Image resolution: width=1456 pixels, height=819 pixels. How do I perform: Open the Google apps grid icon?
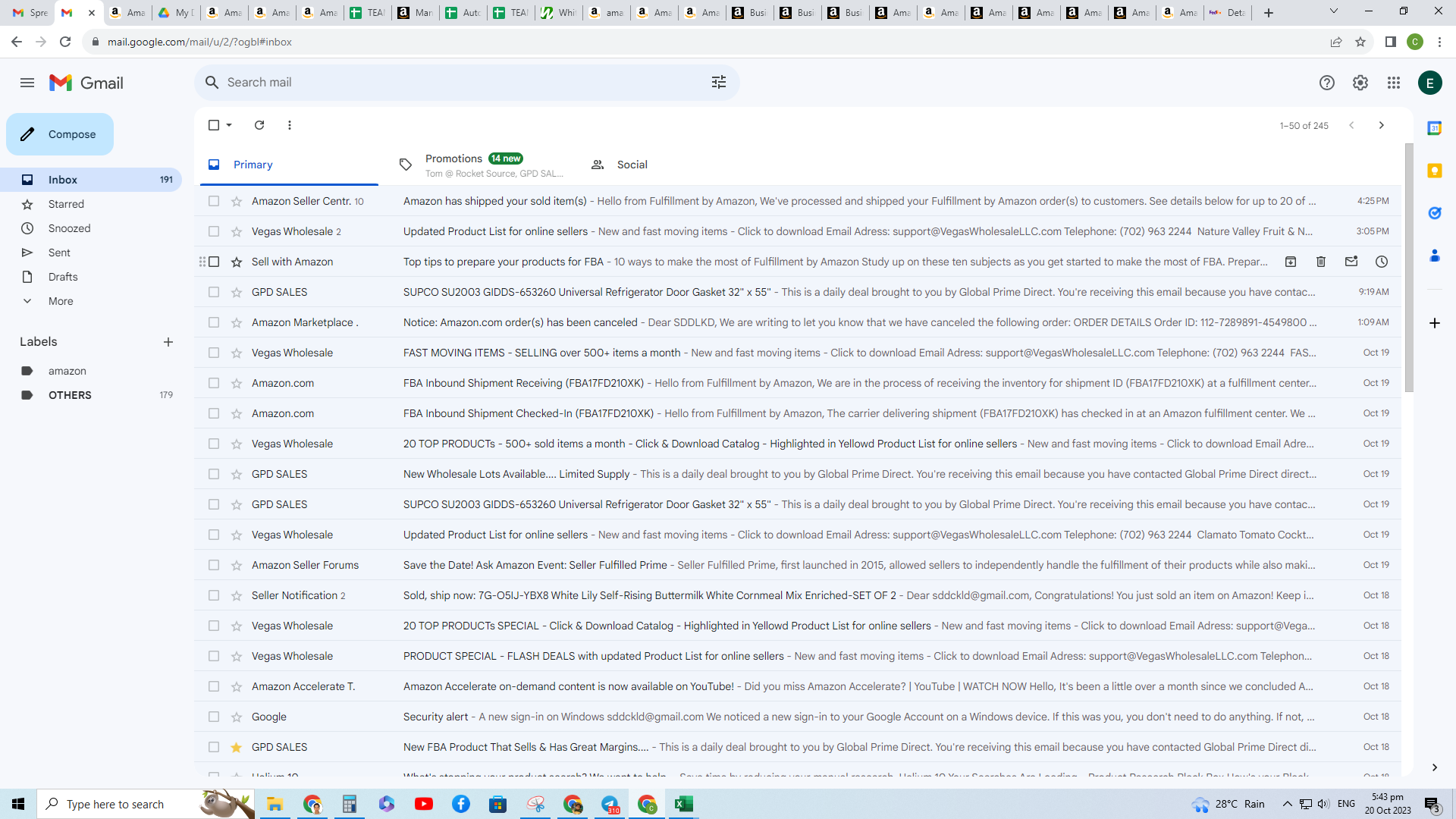click(1394, 83)
